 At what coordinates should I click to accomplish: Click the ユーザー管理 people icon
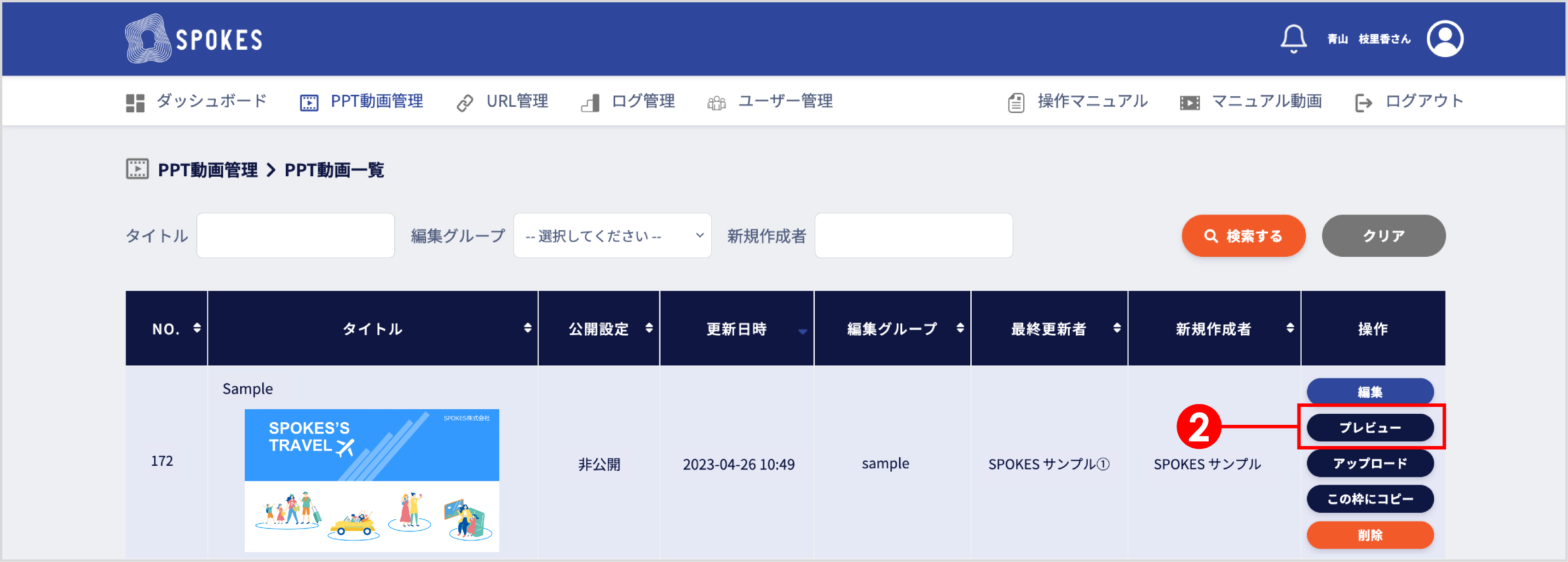[716, 101]
